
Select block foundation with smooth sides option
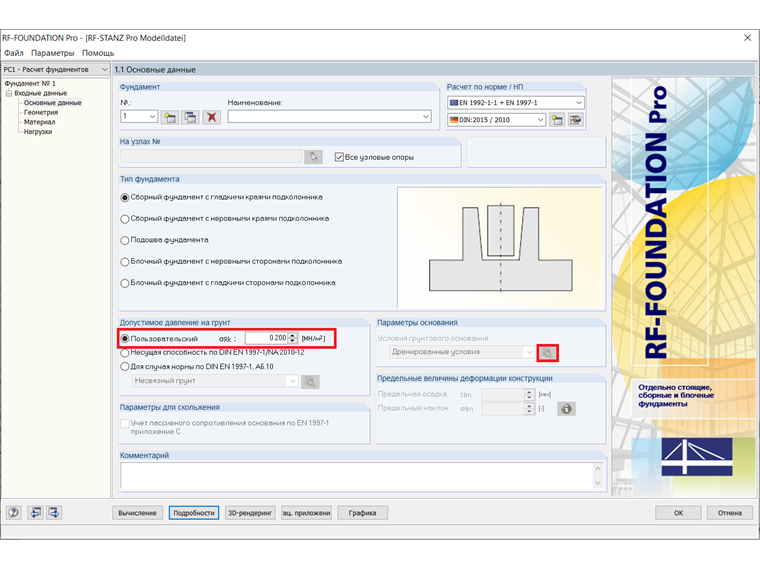point(125,283)
